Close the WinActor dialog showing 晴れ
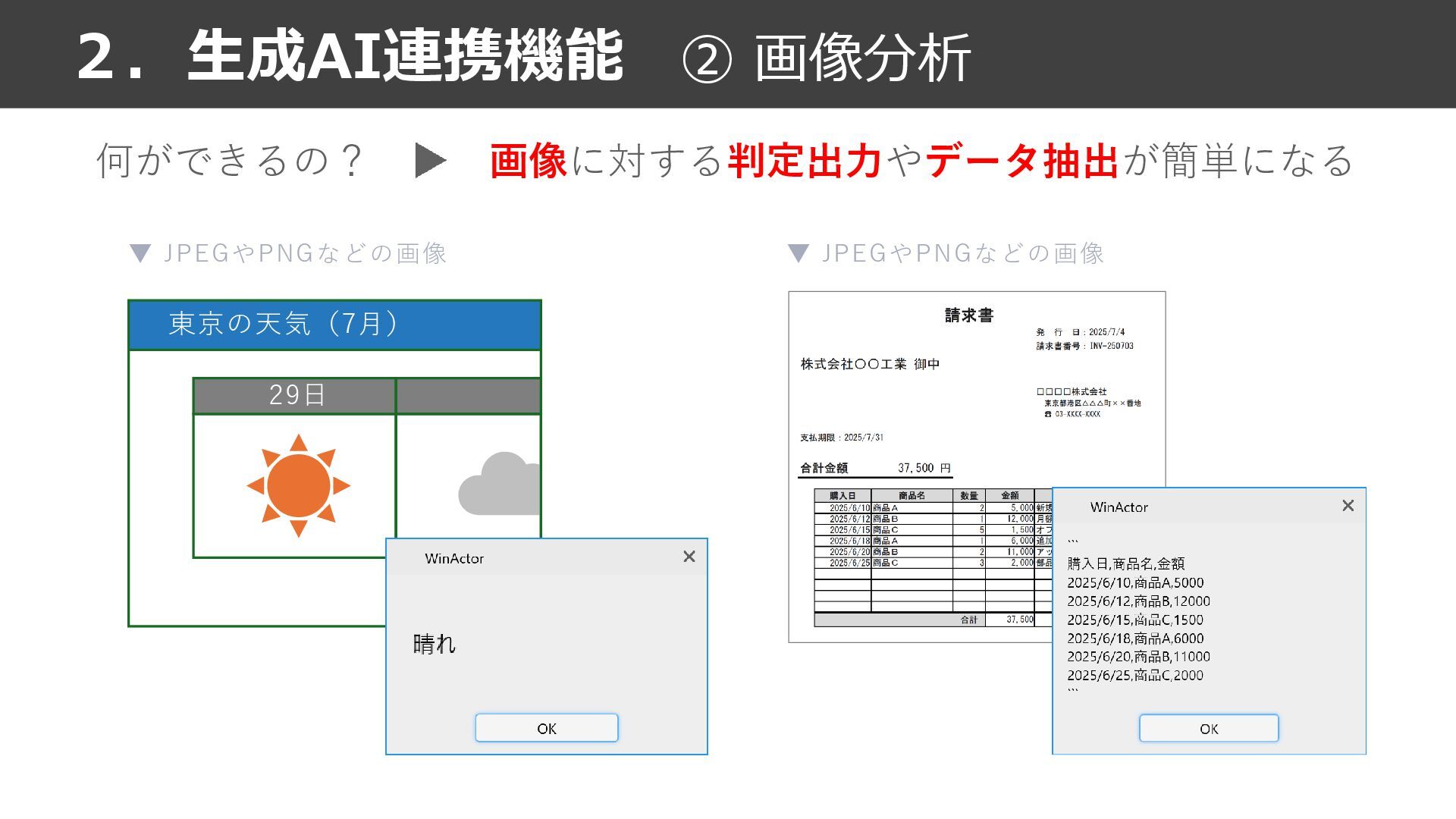 (689, 557)
